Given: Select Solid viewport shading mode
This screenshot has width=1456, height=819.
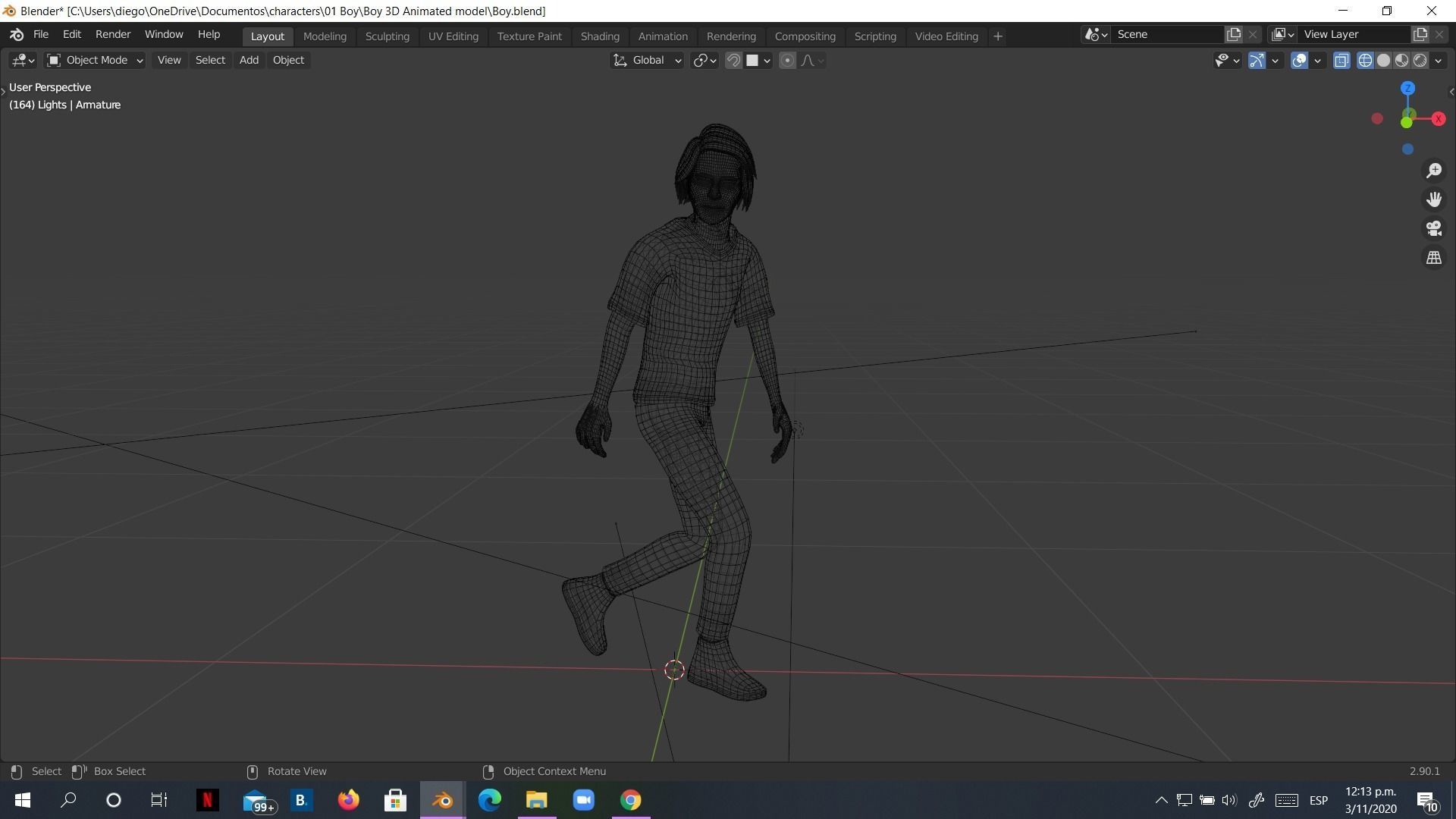Looking at the screenshot, I should tap(1383, 61).
